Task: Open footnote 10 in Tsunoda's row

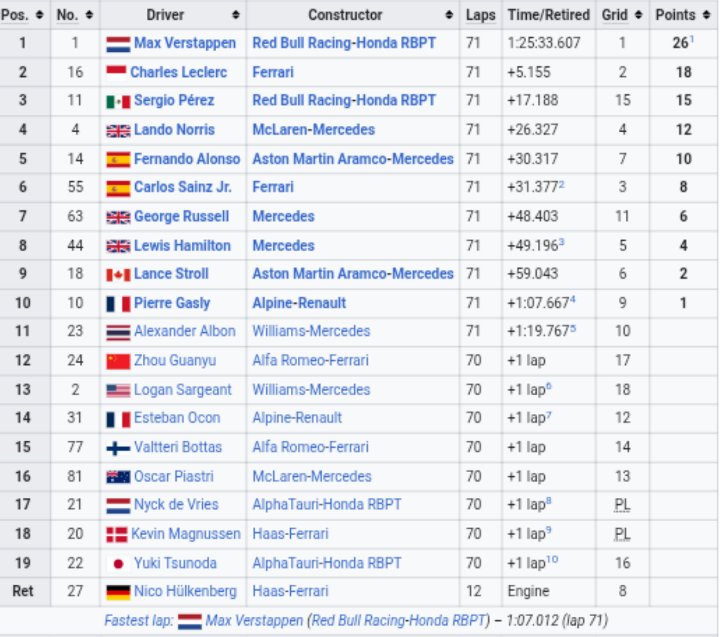Action: coord(552,560)
